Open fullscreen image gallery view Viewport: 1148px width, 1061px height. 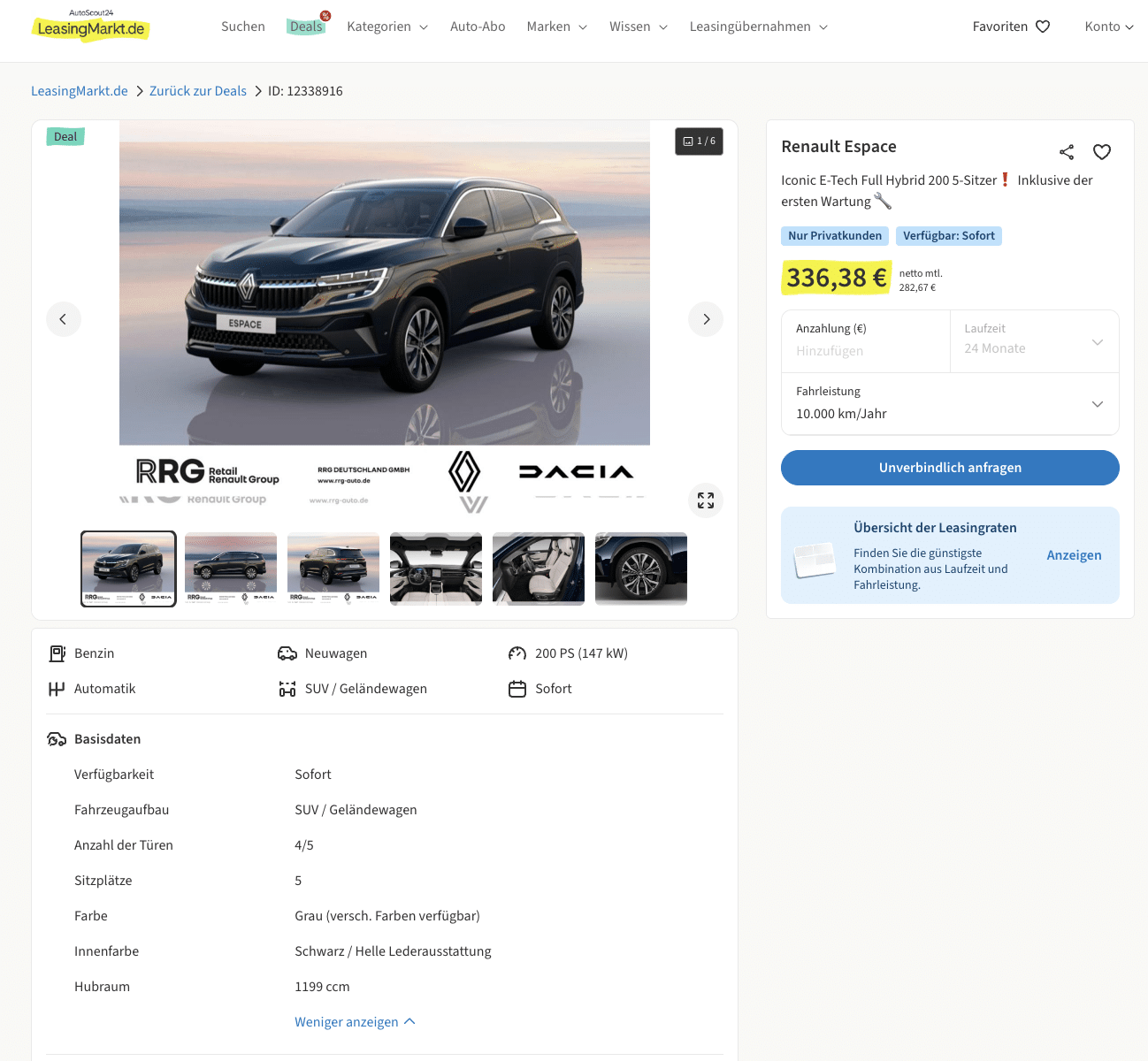pyautogui.click(x=705, y=500)
